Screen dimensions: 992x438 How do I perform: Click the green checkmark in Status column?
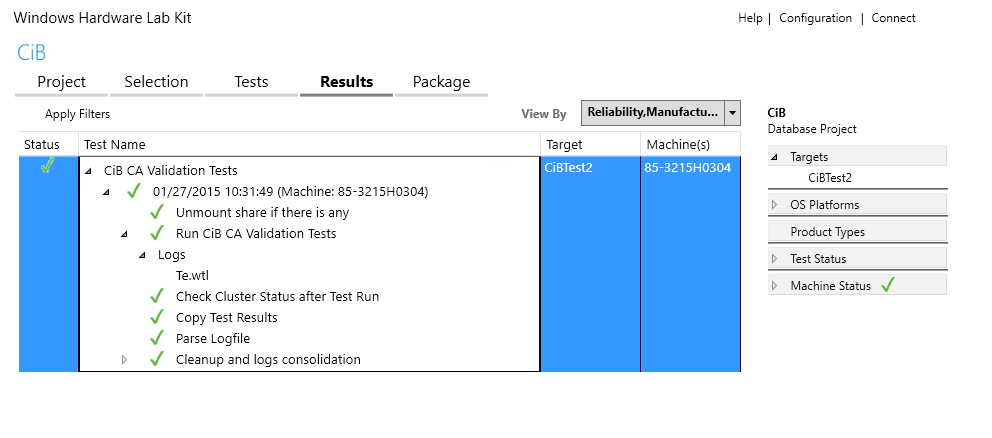46,166
